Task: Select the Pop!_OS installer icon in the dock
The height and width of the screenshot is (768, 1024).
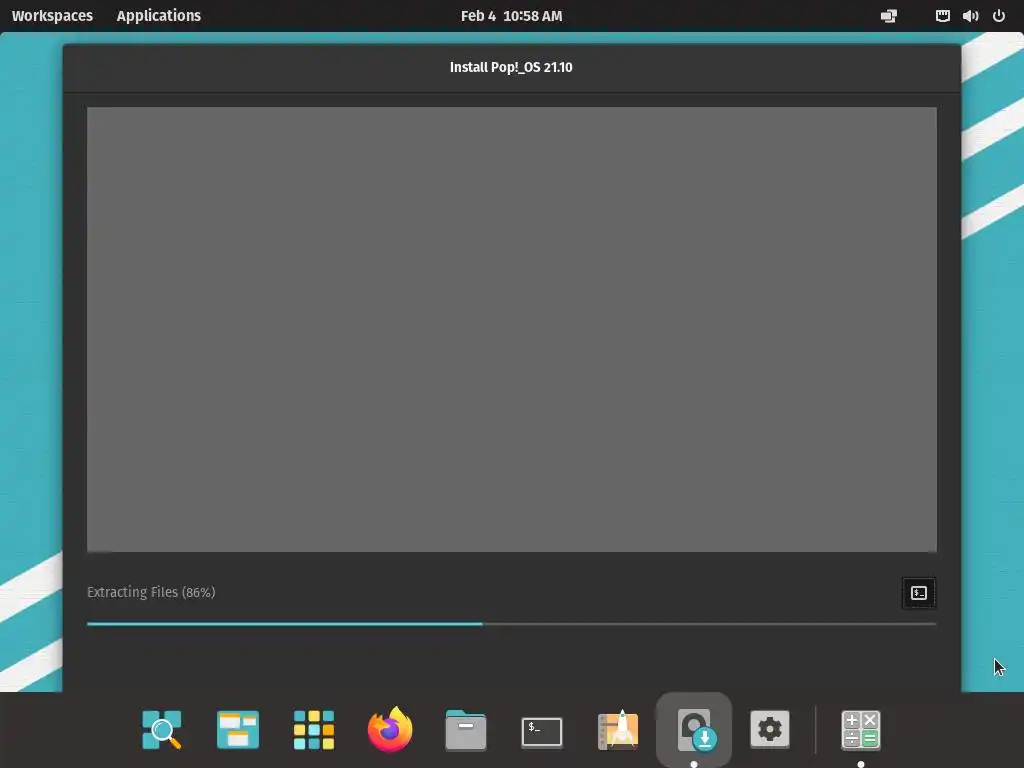Action: coord(694,729)
